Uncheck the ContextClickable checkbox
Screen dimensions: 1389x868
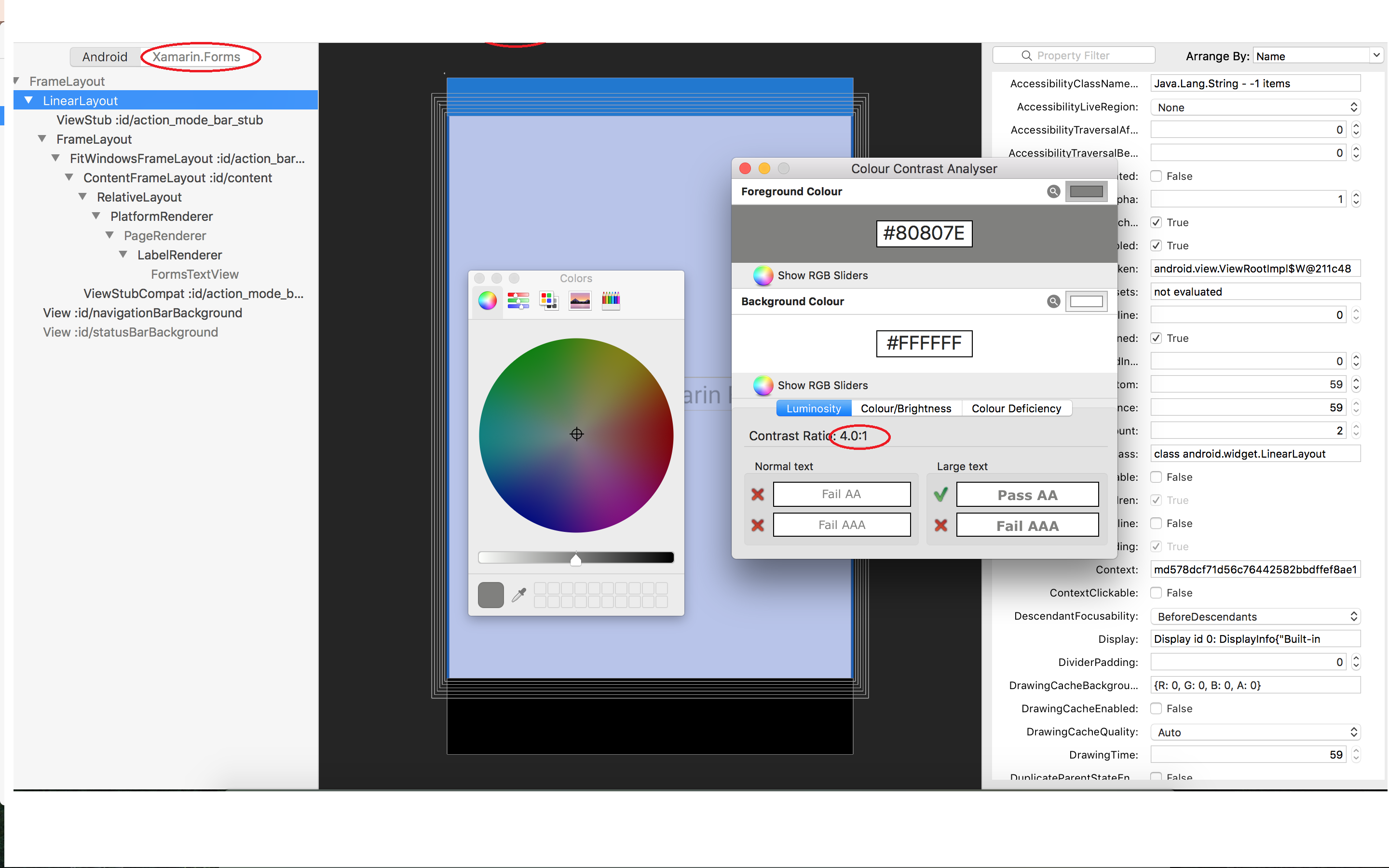pyautogui.click(x=1156, y=593)
